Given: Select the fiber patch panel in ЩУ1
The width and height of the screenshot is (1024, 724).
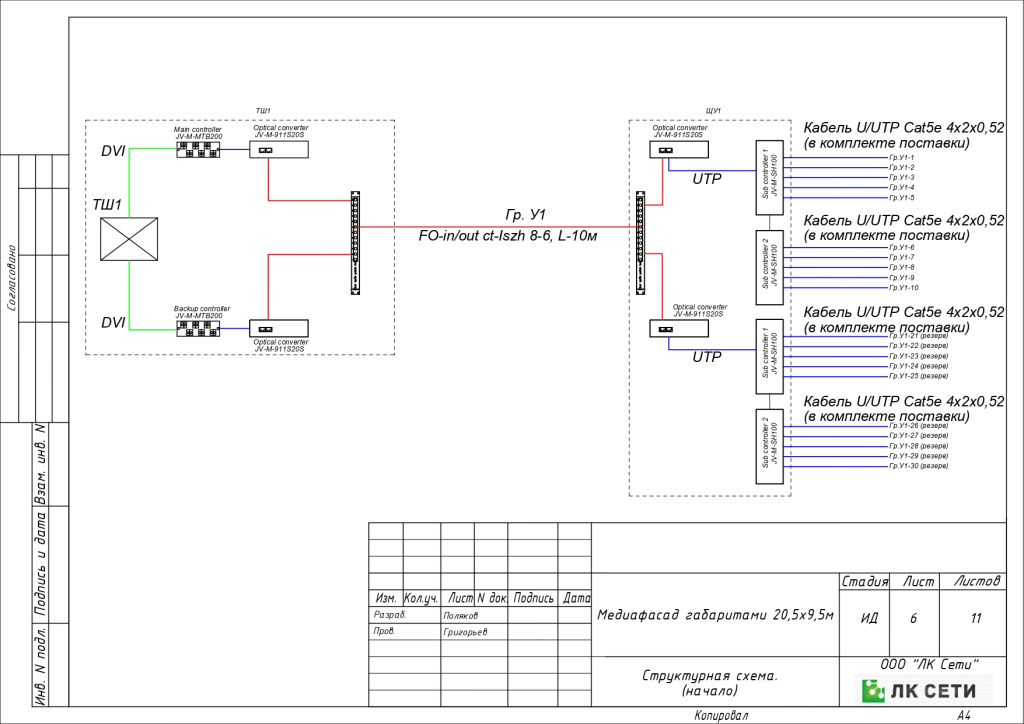Looking at the screenshot, I should [x=641, y=243].
